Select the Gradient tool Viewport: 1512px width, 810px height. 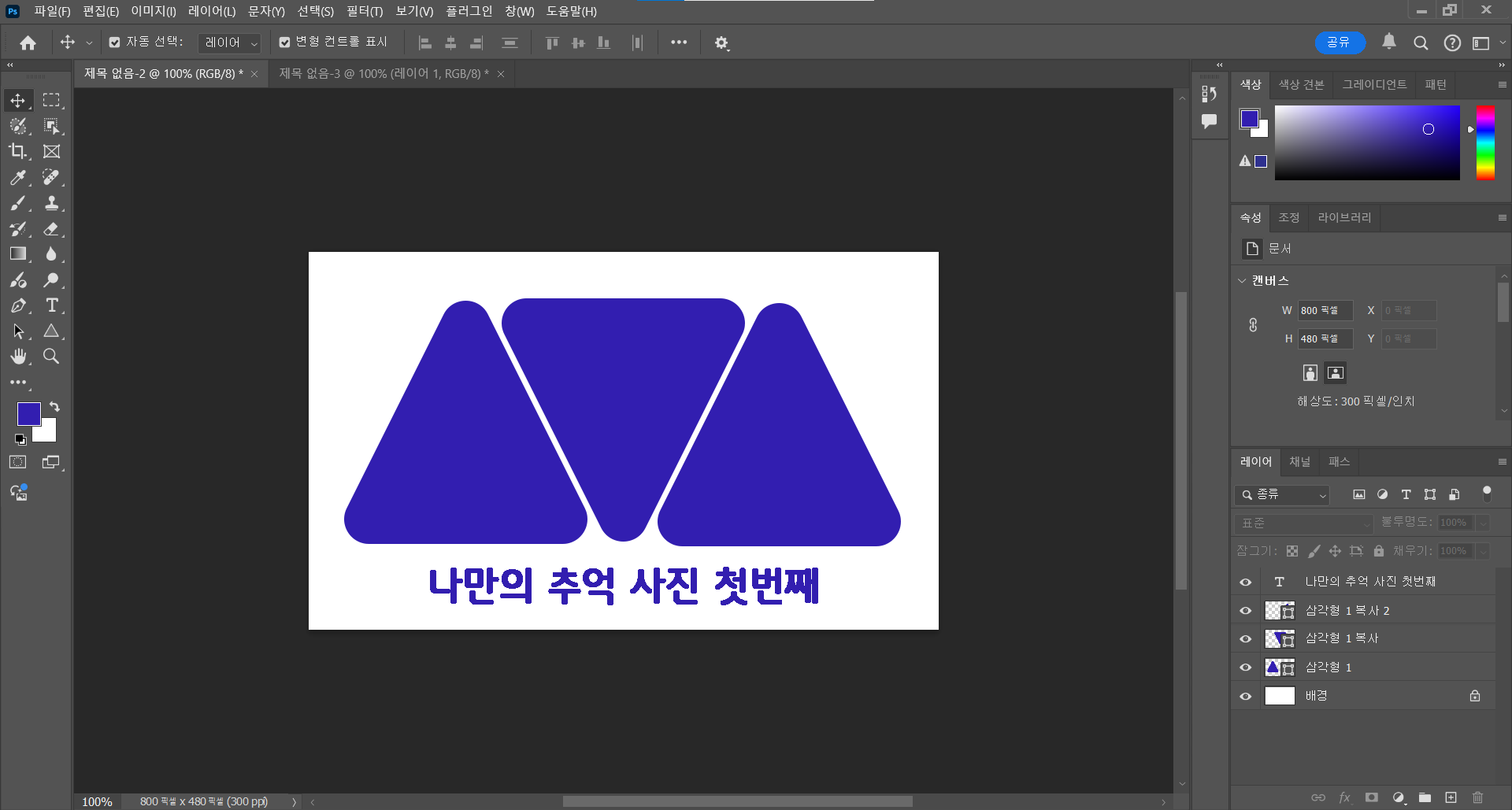tap(18, 254)
